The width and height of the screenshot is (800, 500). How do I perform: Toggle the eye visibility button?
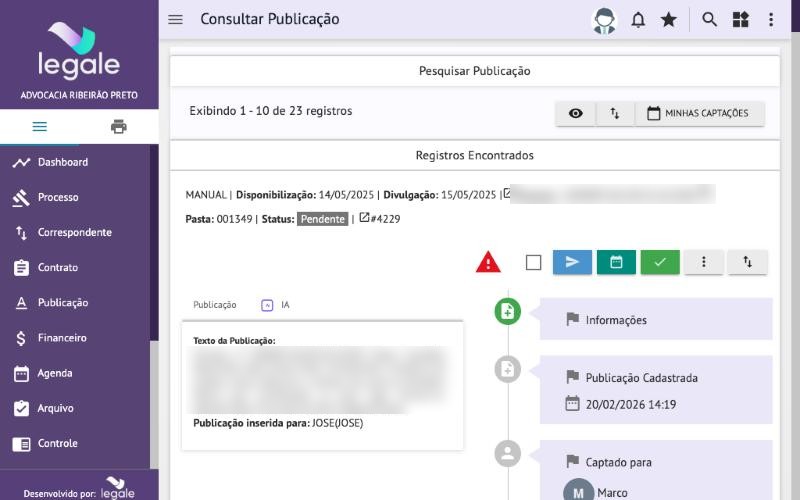coord(576,113)
